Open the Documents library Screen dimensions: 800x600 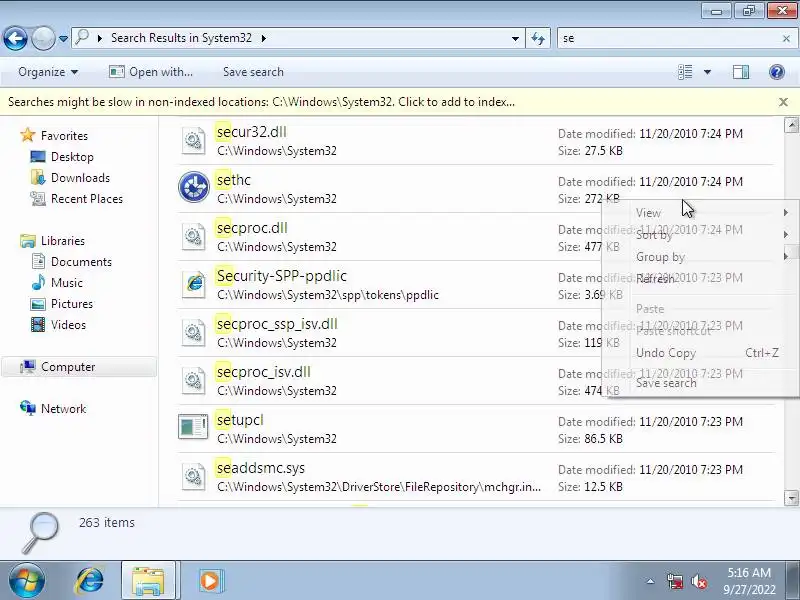pos(81,262)
